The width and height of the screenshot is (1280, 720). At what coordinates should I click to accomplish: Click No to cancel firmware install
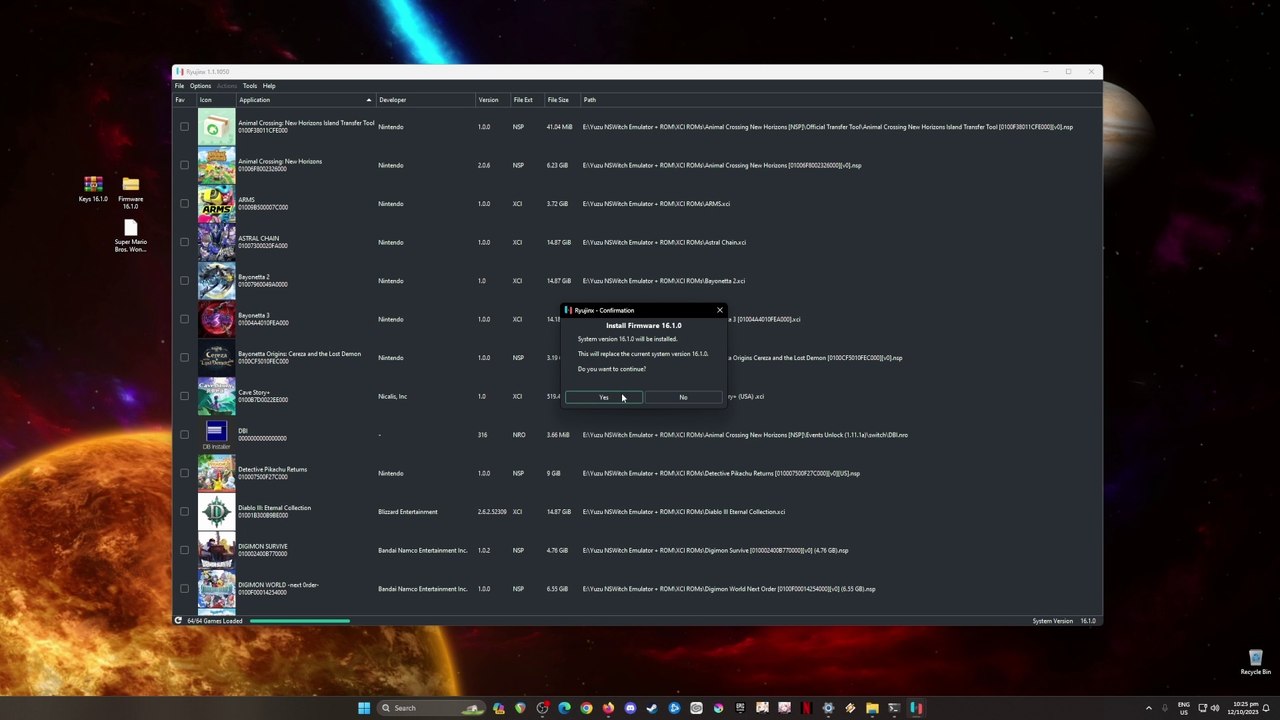683,397
